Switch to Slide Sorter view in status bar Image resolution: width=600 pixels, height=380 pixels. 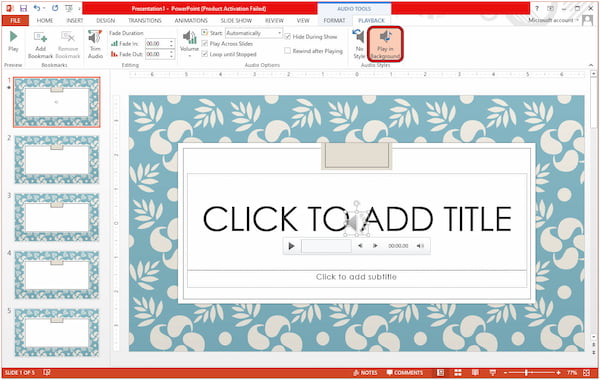click(458, 372)
